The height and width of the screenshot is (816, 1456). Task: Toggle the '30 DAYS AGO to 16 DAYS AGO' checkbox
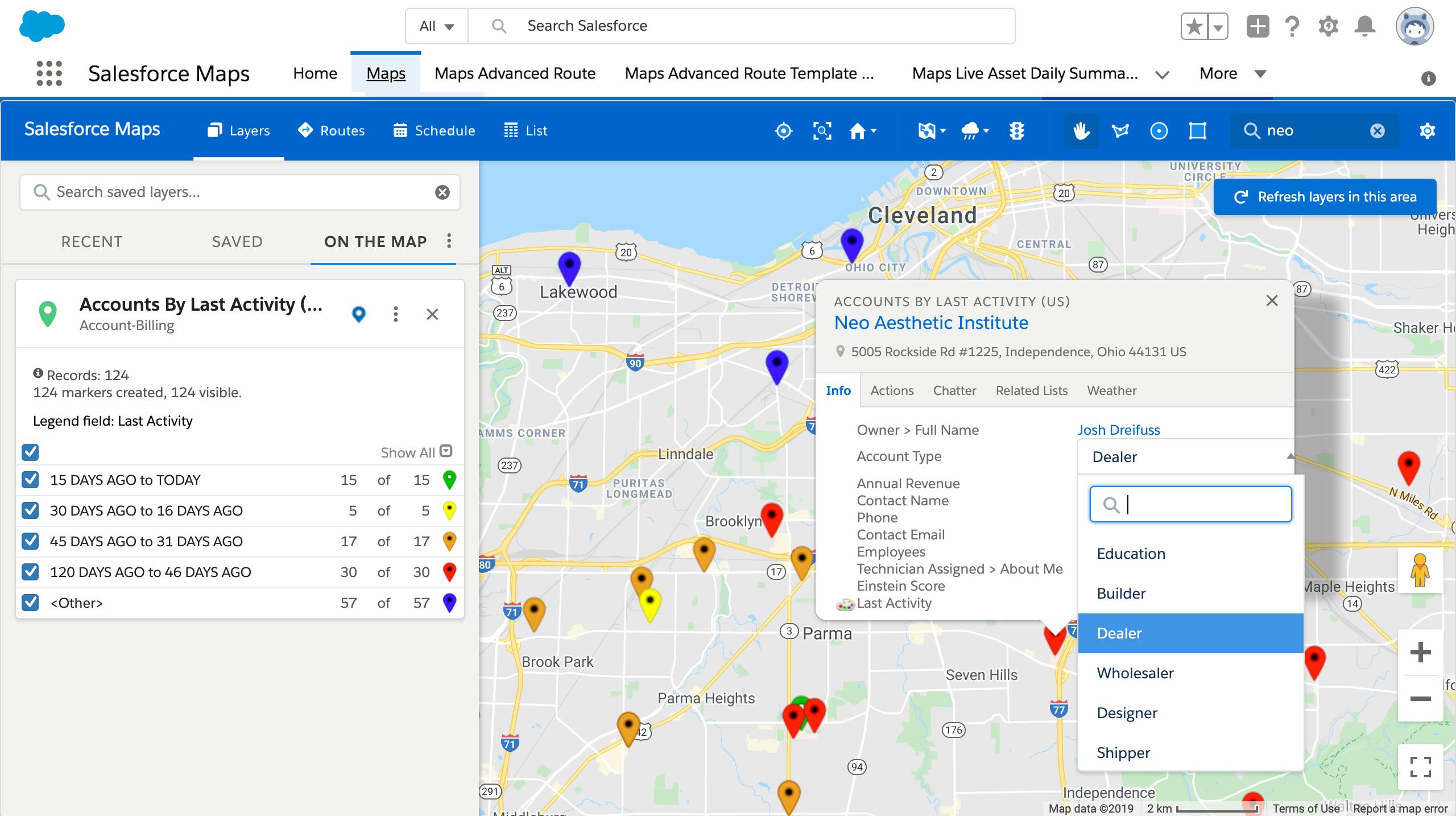(30, 511)
